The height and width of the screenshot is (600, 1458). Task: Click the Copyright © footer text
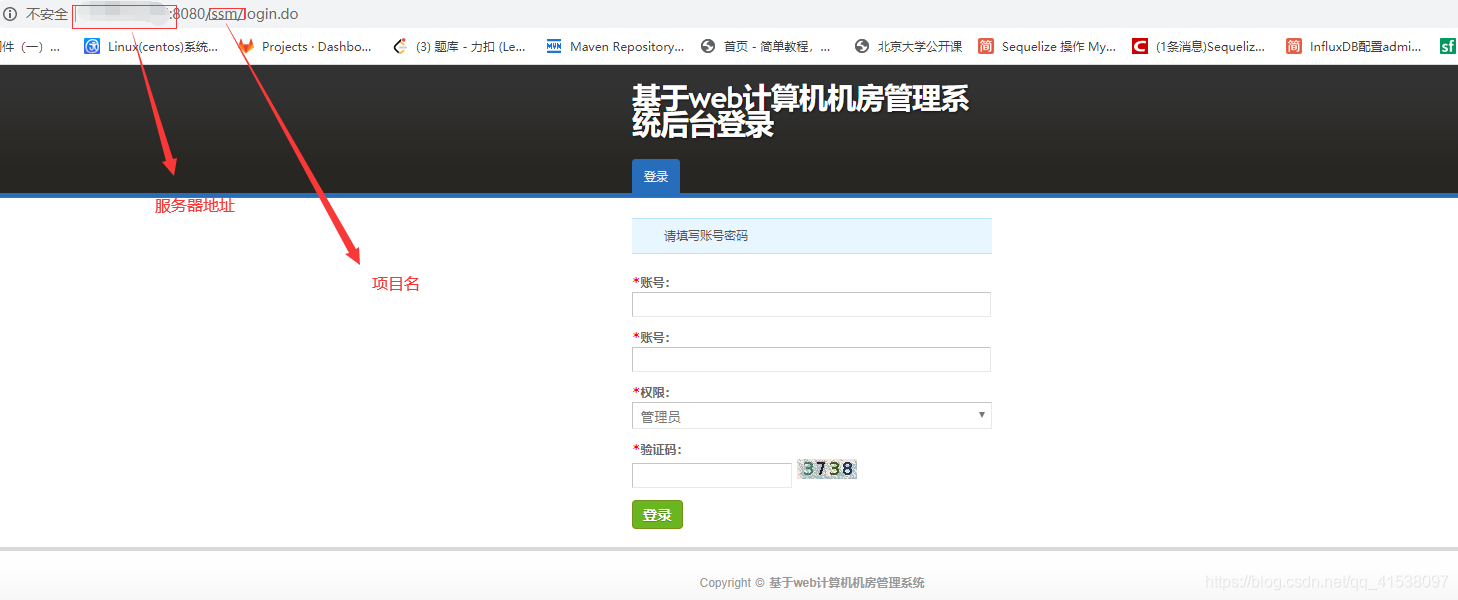[x=732, y=583]
